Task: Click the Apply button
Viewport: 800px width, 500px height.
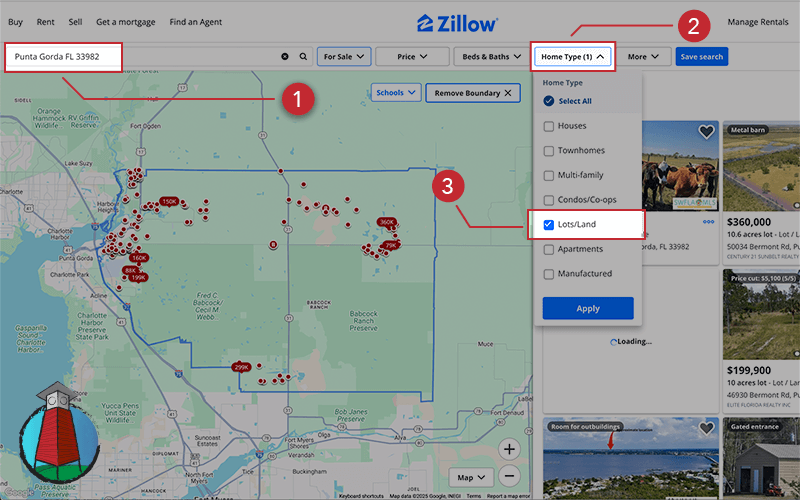Action: click(588, 309)
